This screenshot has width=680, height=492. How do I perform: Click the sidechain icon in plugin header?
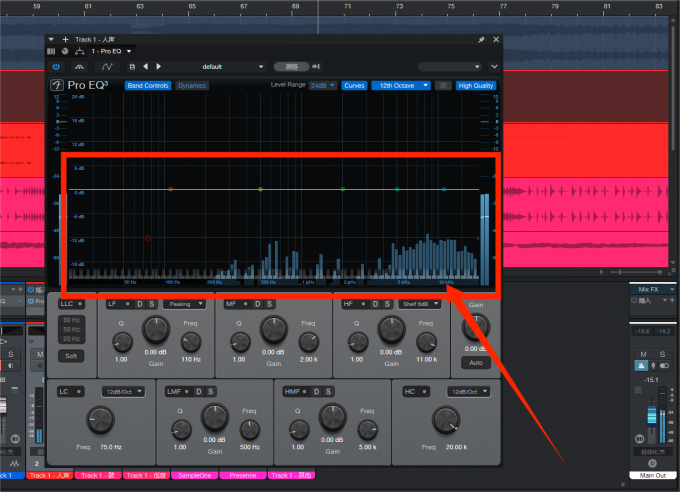tap(79, 67)
